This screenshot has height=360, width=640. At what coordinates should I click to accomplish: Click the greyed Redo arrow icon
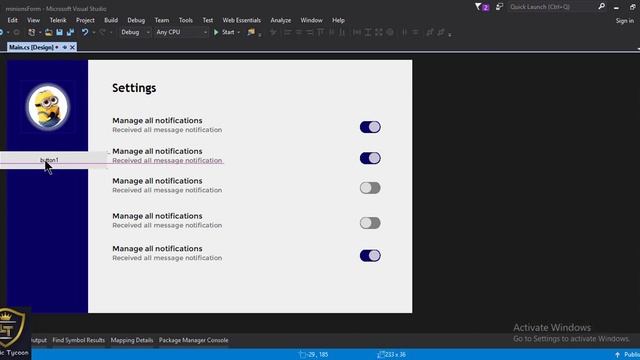pyautogui.click(x=102, y=32)
